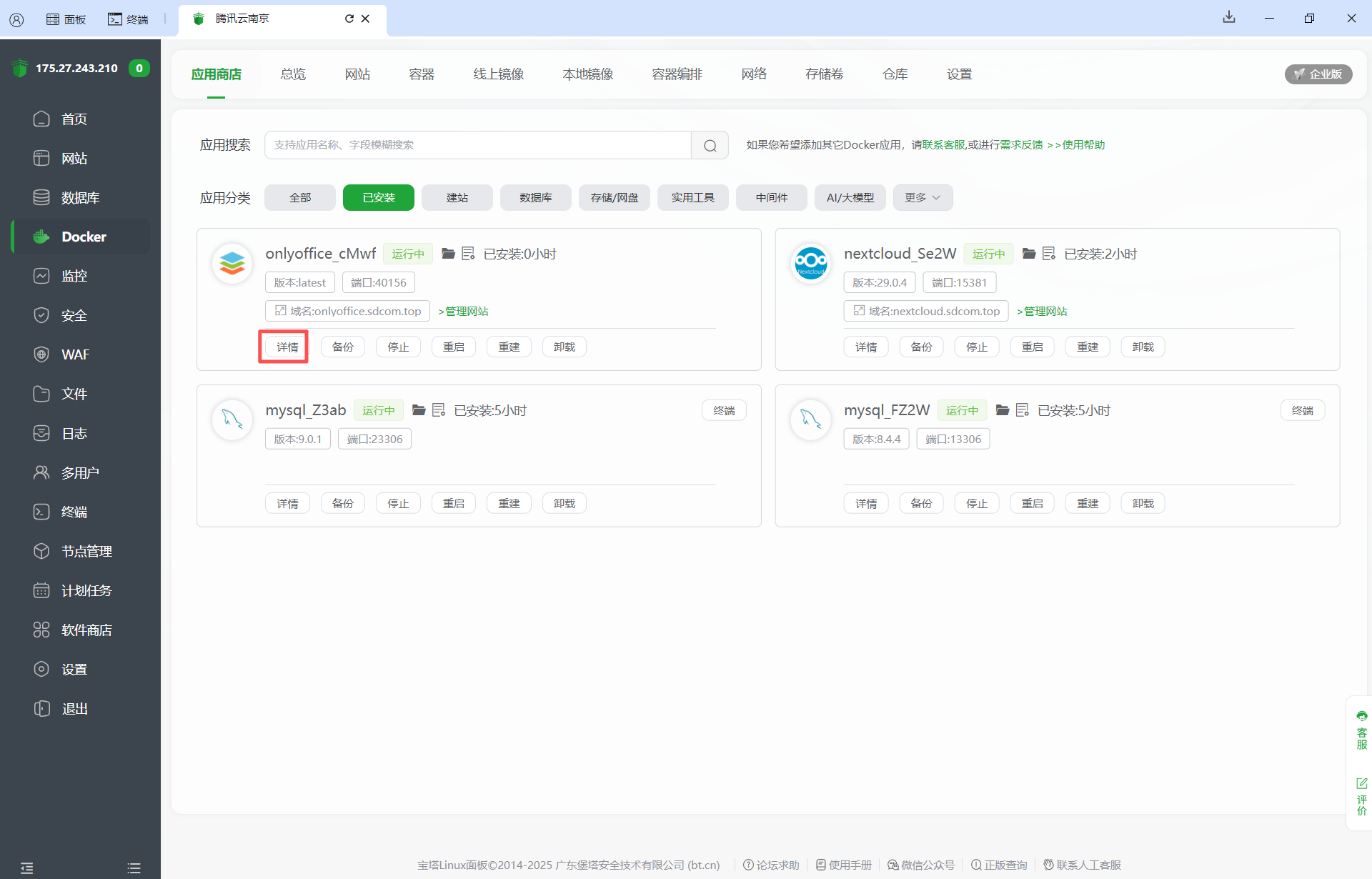Click the mysql_FZ2W log file icon
The height and width of the screenshot is (879, 1372).
pos(1022,410)
